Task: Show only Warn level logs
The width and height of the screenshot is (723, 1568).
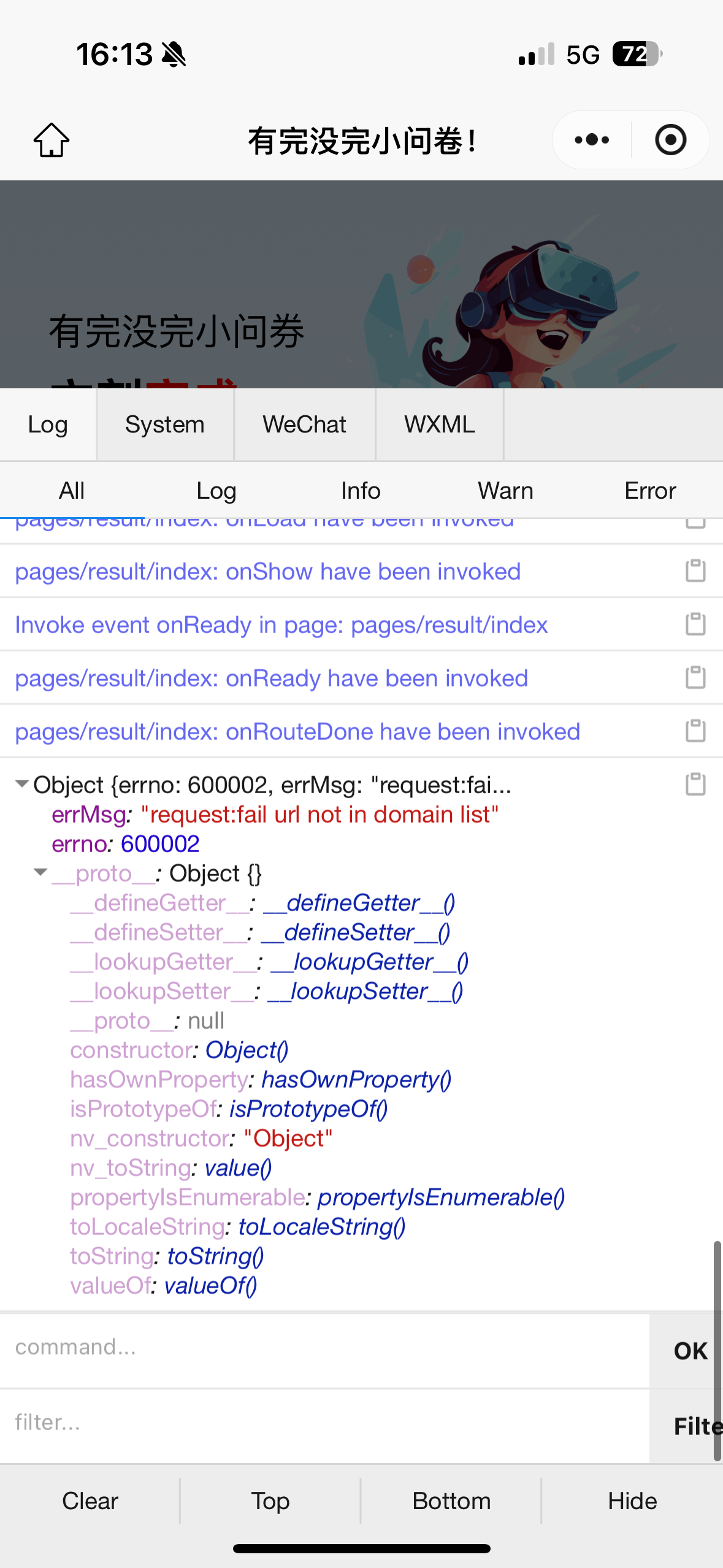Action: 506,491
